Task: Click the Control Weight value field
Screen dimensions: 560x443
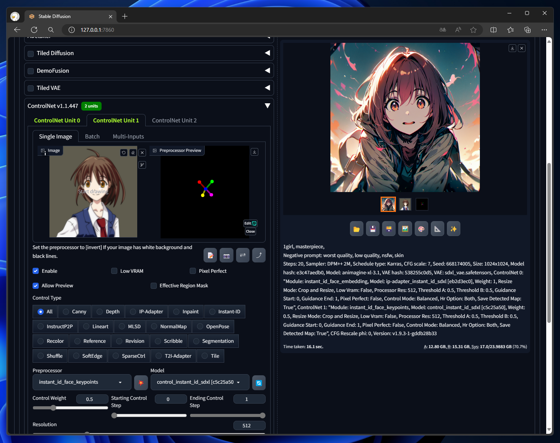Action: pyautogui.click(x=92, y=399)
